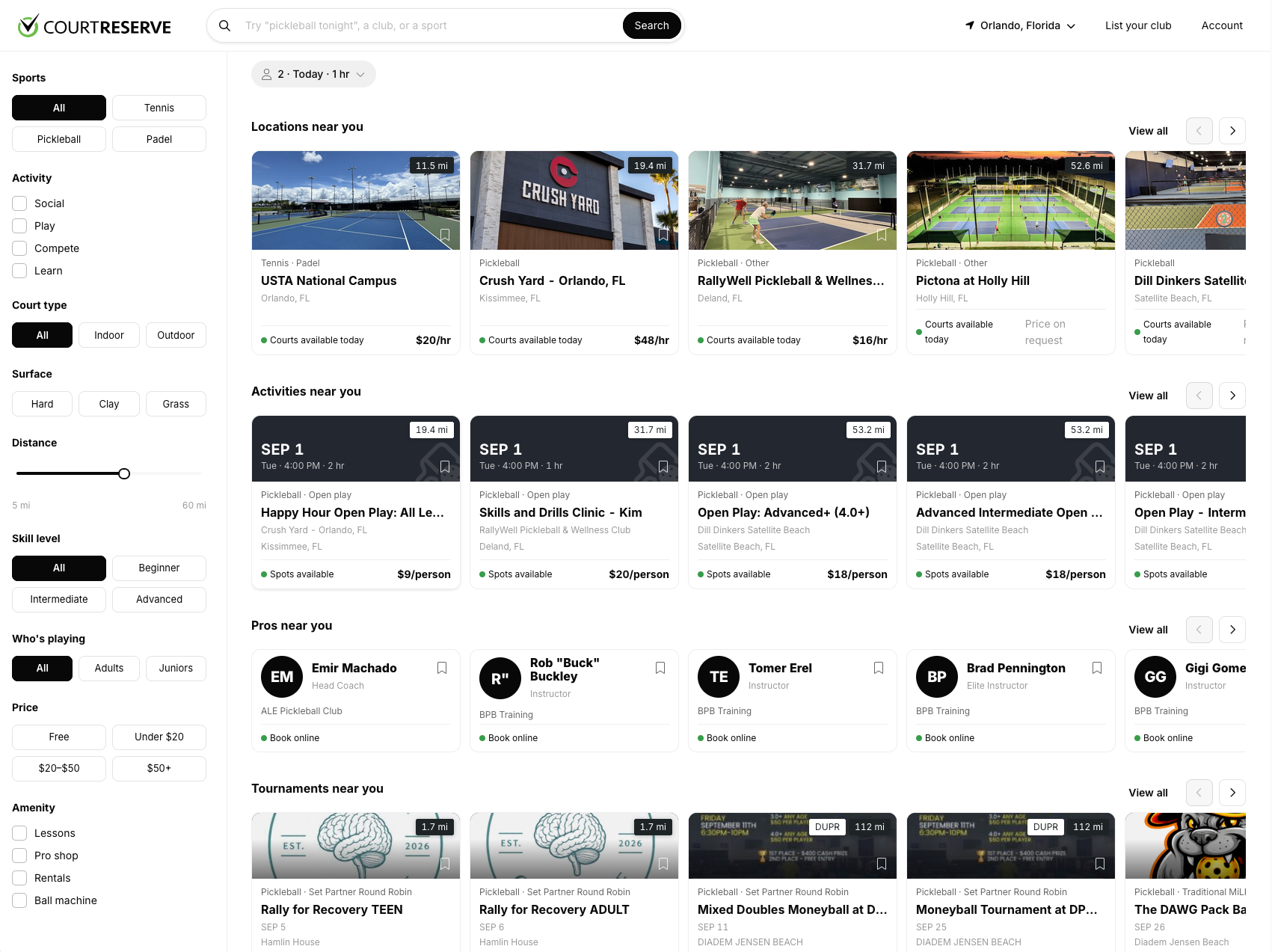Filter sports by Pickleball

[x=59, y=139]
